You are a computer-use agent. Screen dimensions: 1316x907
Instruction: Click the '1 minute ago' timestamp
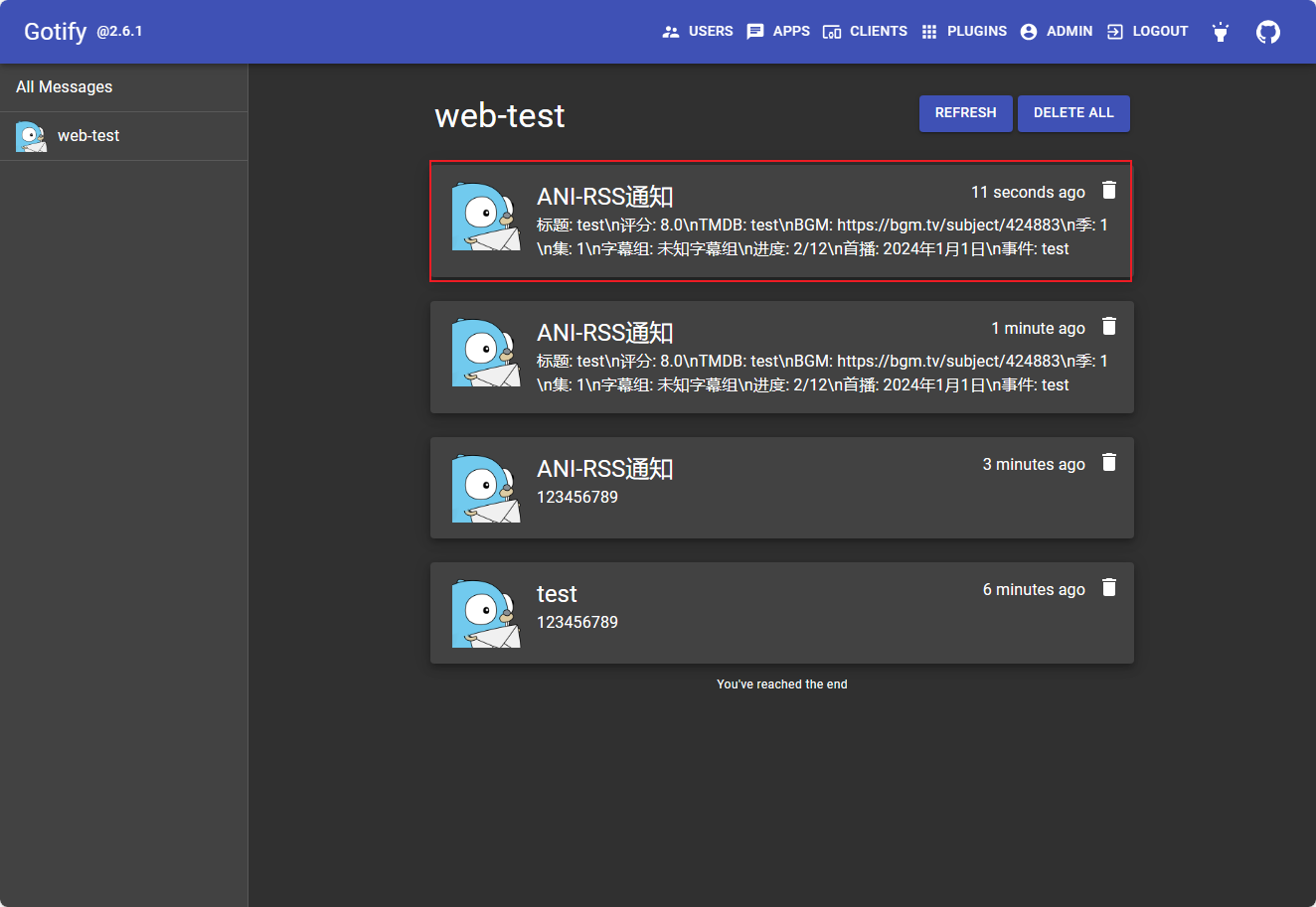(1038, 329)
